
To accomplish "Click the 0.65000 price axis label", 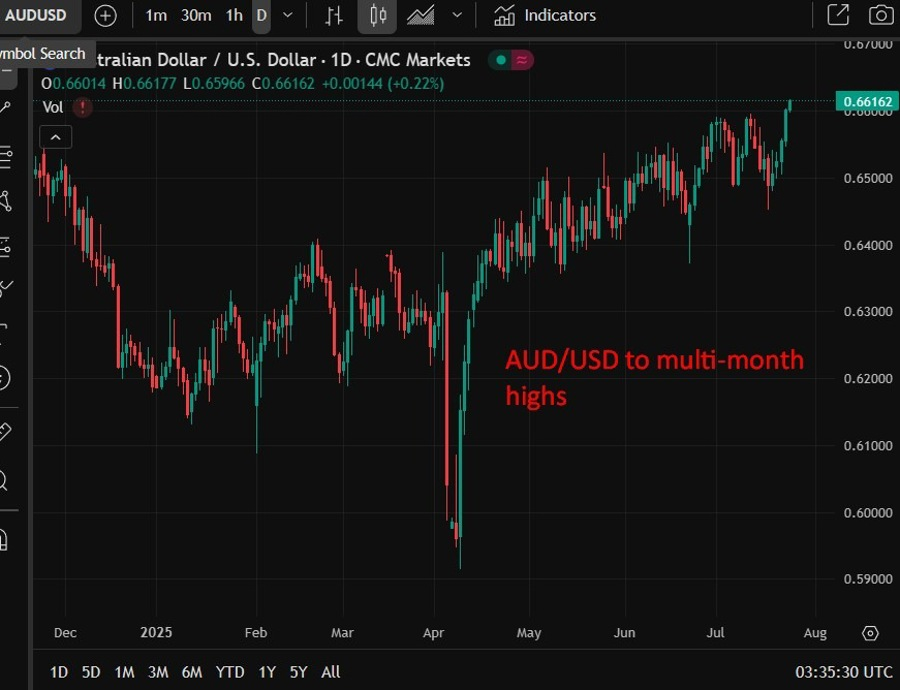I will [868, 179].
